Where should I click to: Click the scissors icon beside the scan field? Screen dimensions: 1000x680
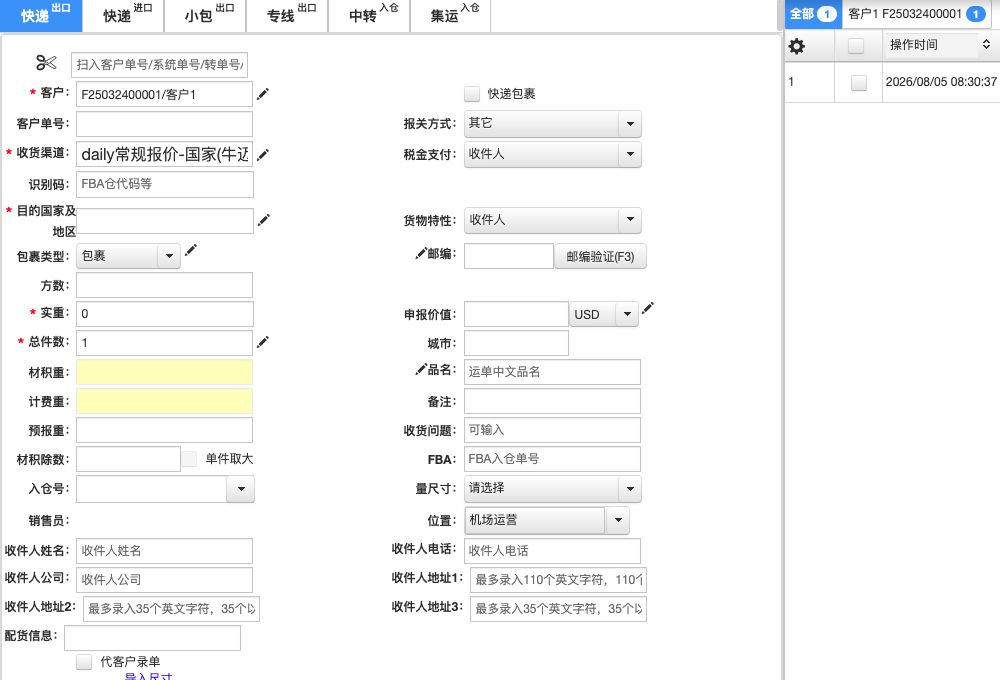click(x=46, y=63)
